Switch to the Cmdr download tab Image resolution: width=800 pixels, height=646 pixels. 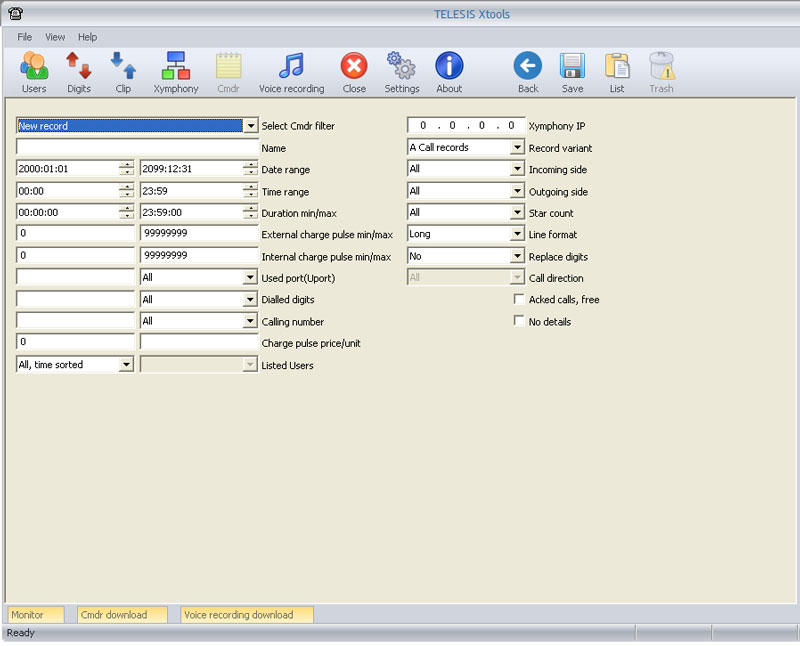click(113, 615)
